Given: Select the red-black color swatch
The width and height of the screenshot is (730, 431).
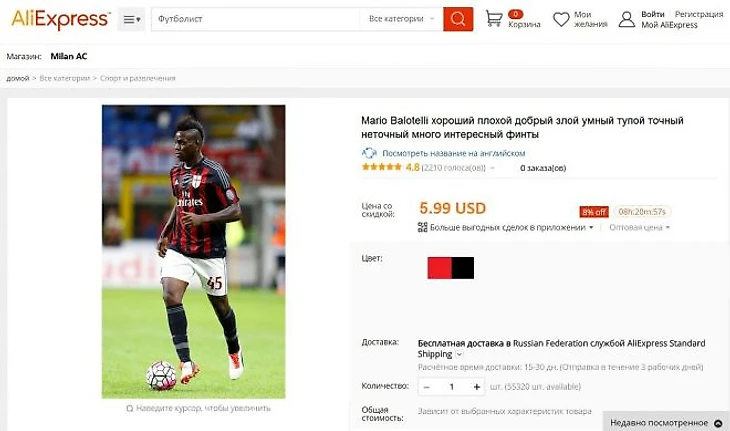Looking at the screenshot, I should click(451, 268).
